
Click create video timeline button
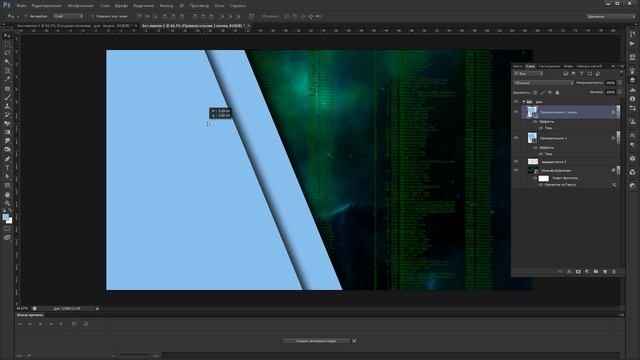click(316, 341)
